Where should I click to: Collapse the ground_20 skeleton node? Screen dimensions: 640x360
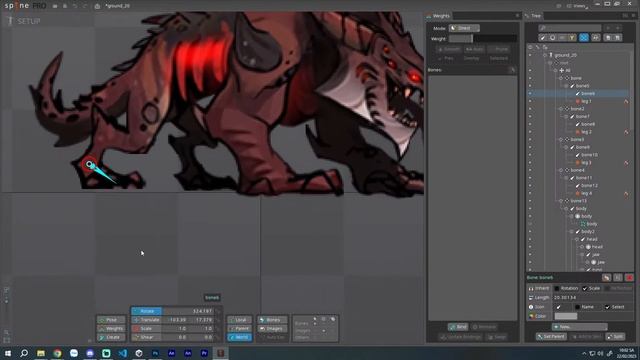[545, 55]
